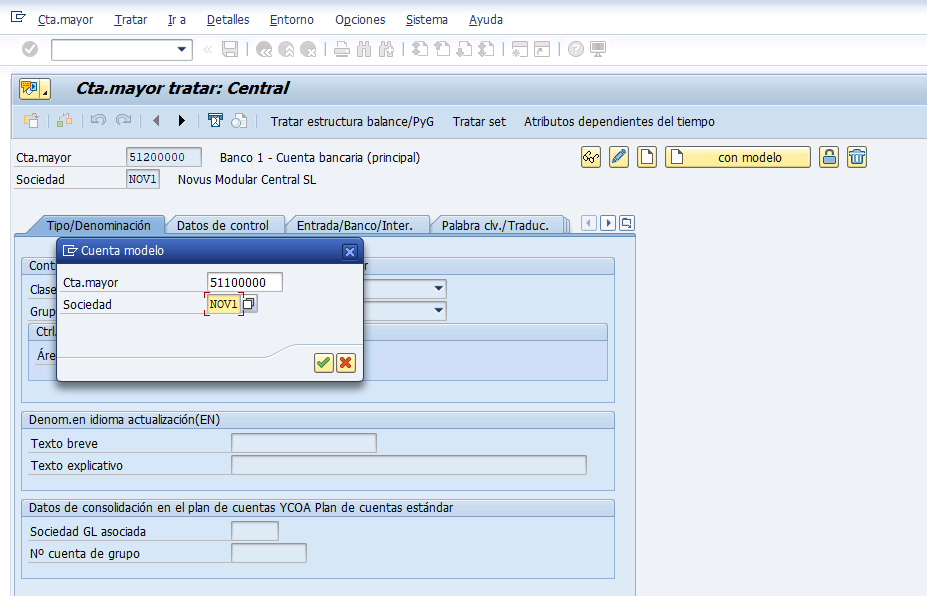
Task: Click the tab list overview icon
Action: 626,223
